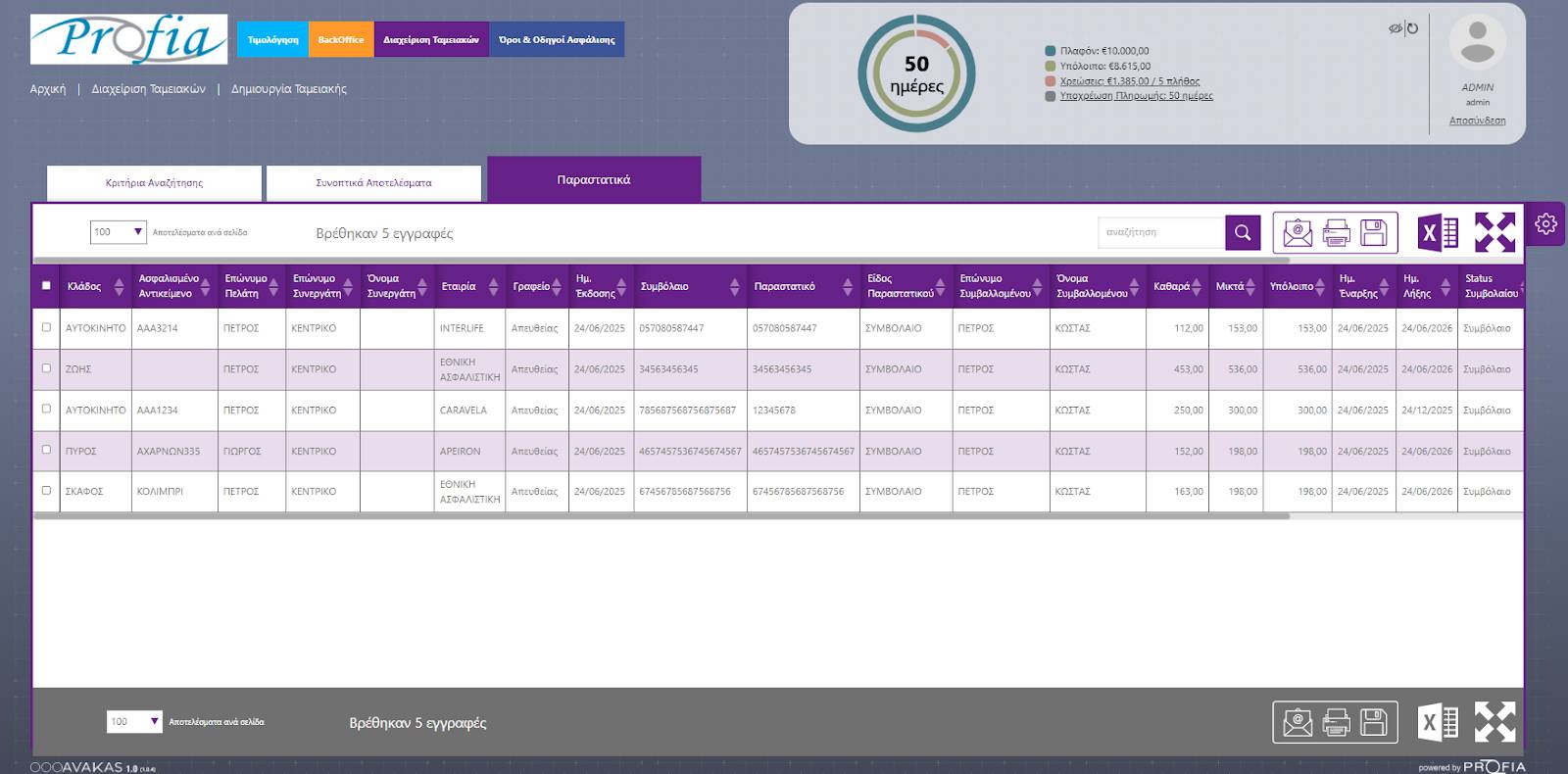This screenshot has height=774, width=1568.
Task: Click the refresh icon in balance panel
Action: coord(1412,28)
